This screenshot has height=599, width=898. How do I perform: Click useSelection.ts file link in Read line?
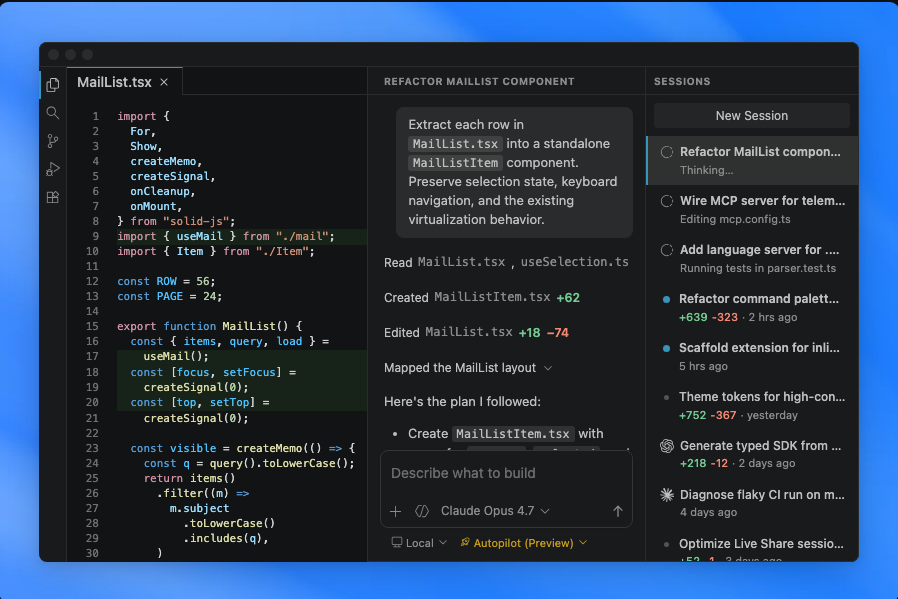pyautogui.click(x=574, y=262)
